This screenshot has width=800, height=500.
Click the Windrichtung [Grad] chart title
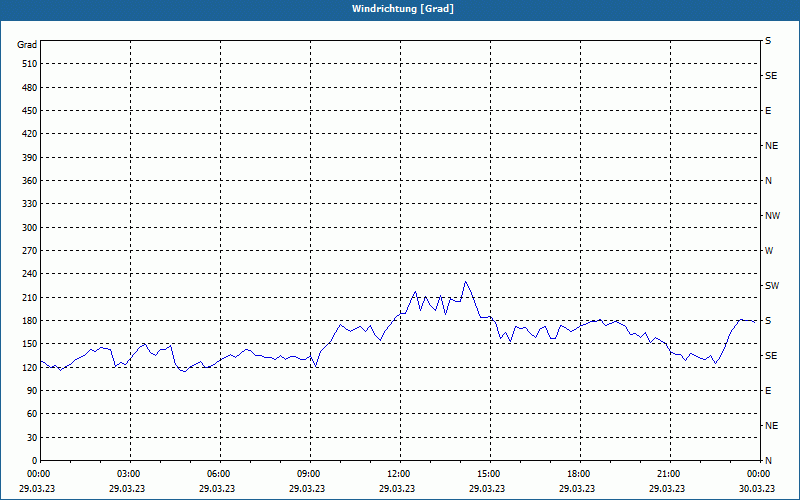pyautogui.click(x=403, y=9)
